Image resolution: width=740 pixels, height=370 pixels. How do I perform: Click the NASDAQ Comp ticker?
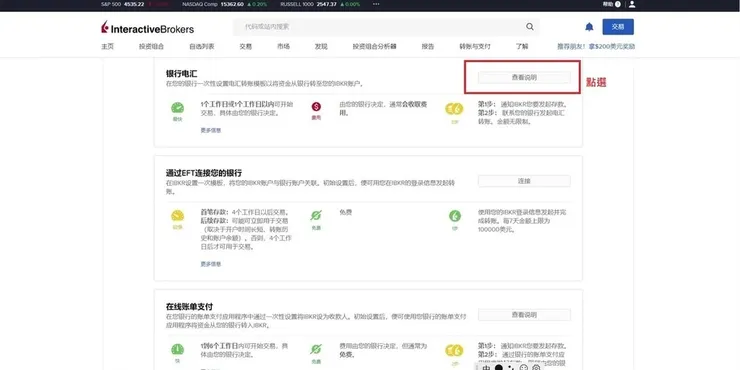point(224,4)
